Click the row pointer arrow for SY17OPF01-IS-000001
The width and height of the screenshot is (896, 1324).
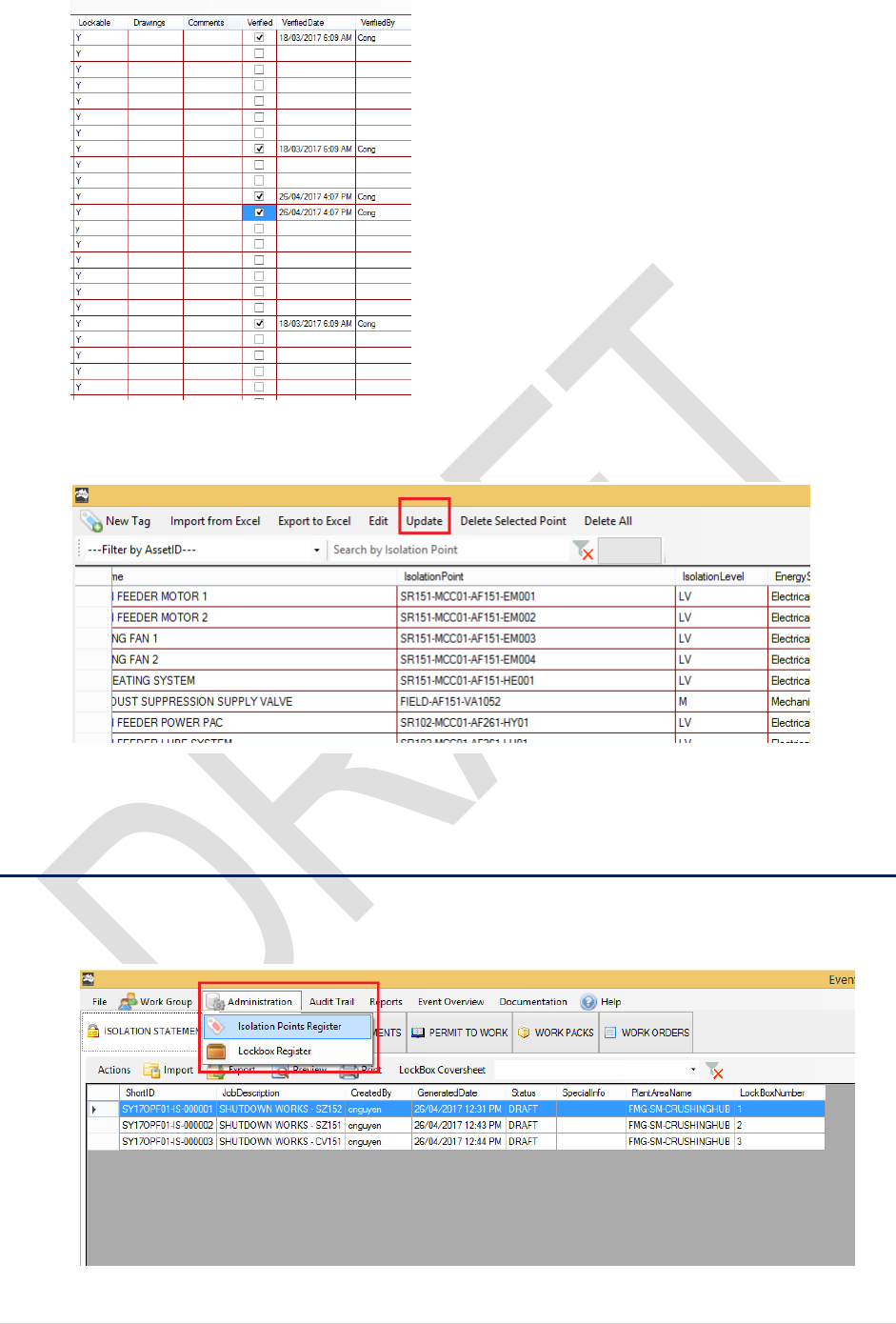(x=94, y=1109)
